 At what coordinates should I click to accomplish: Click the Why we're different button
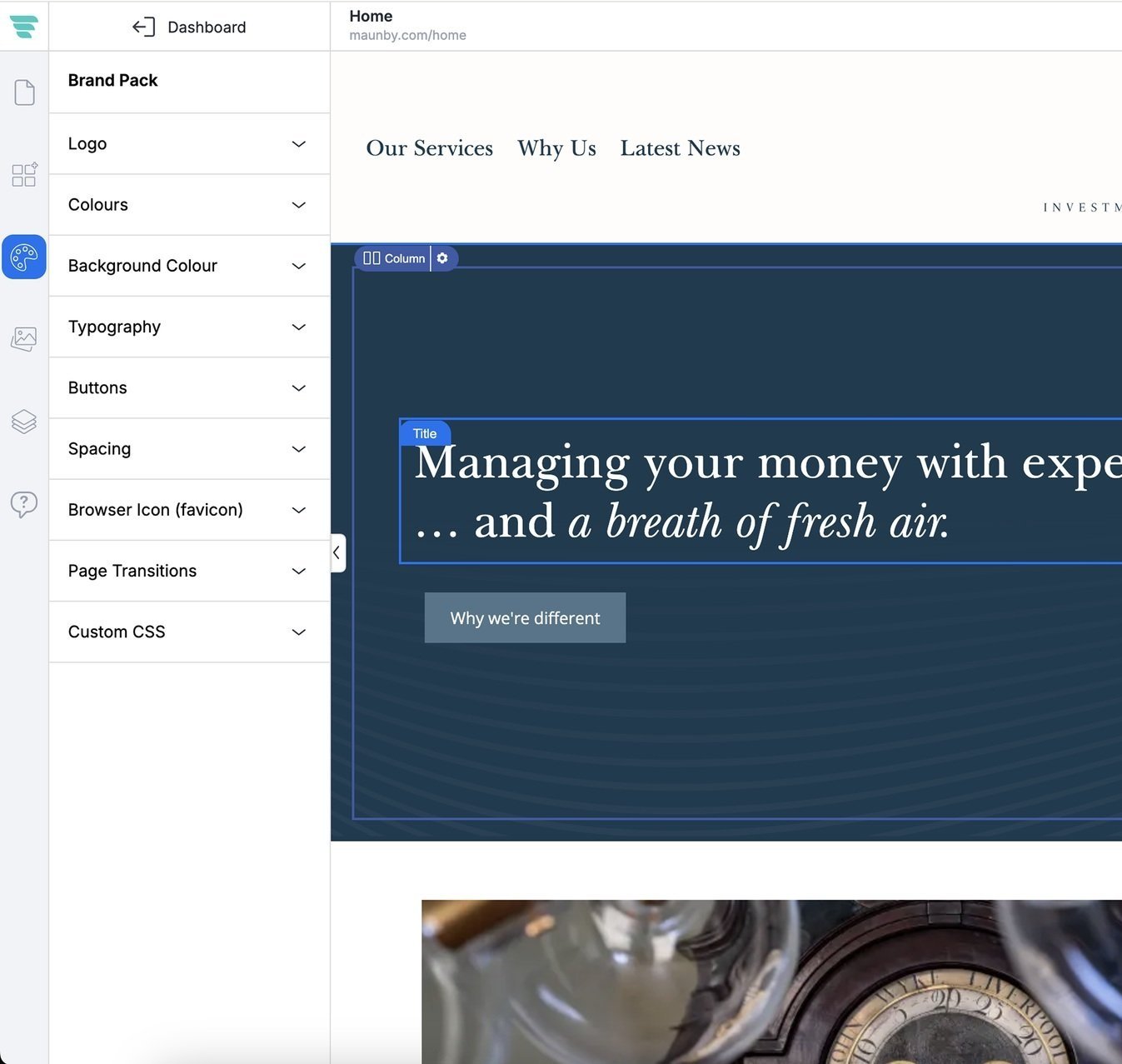point(525,617)
